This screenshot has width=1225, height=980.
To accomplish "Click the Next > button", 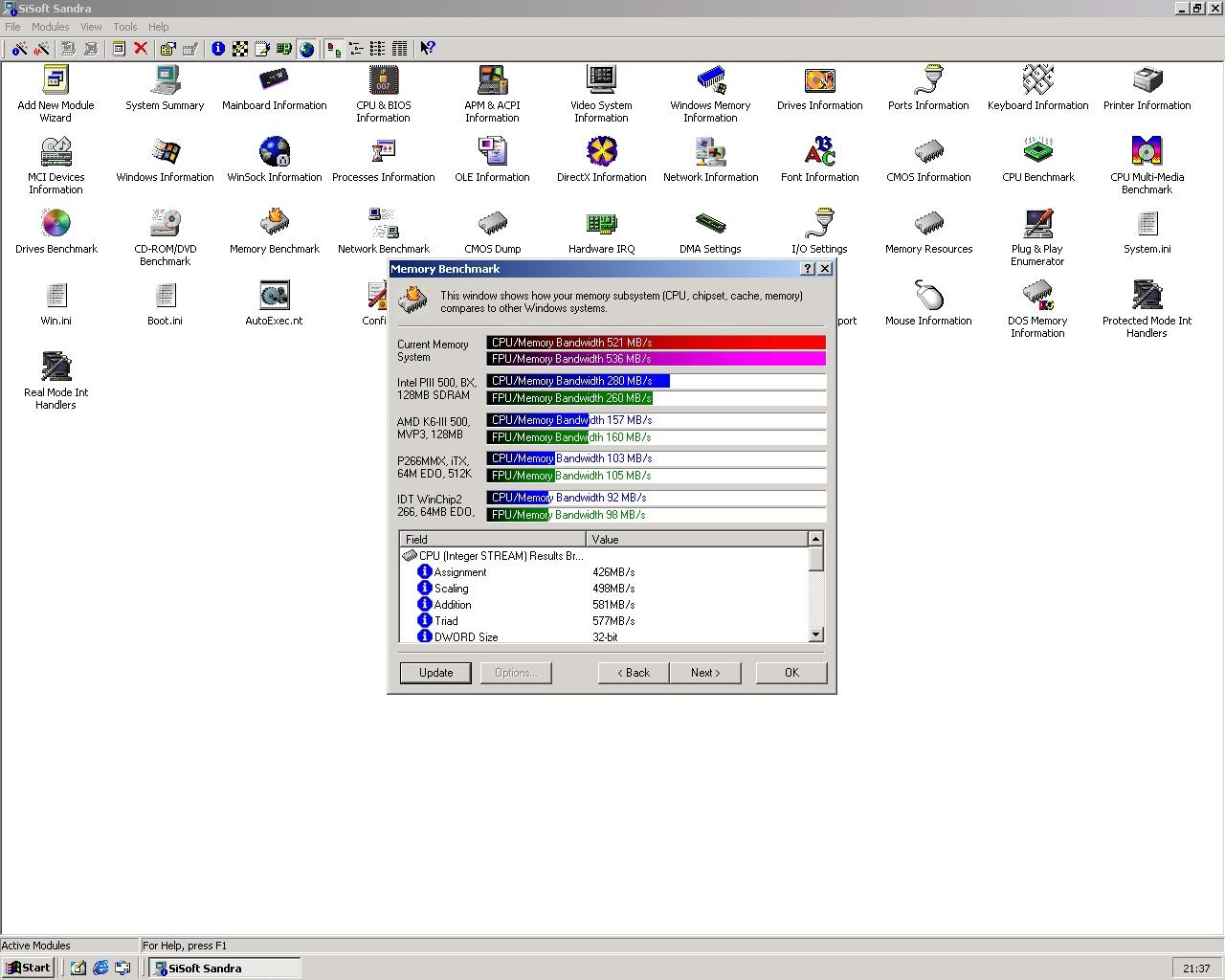I will pyautogui.click(x=705, y=673).
